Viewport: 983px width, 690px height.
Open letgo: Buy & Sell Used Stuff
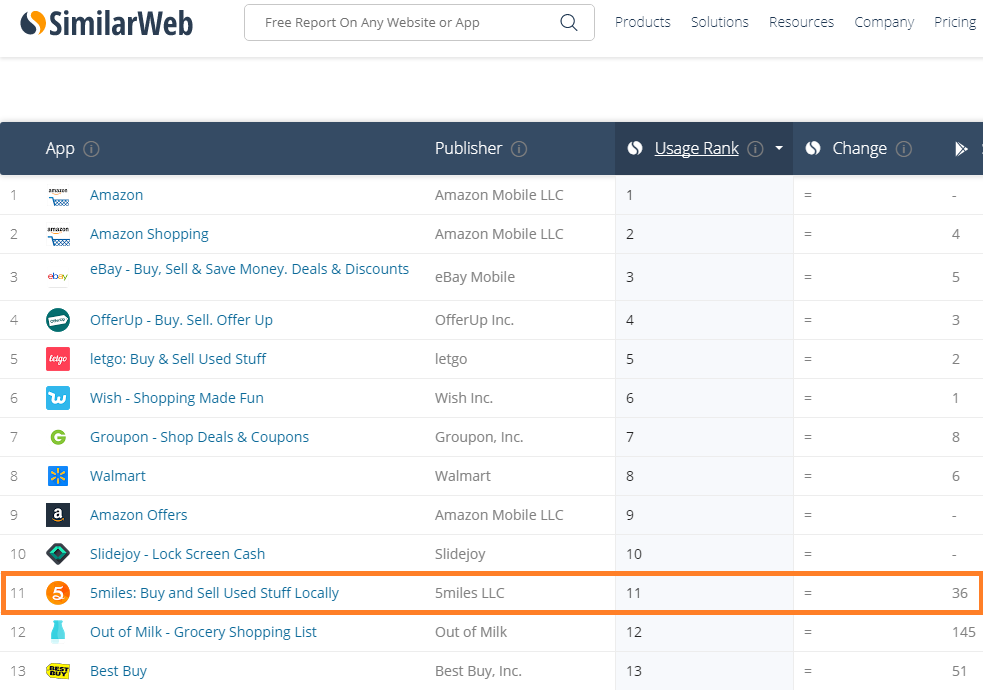click(178, 359)
